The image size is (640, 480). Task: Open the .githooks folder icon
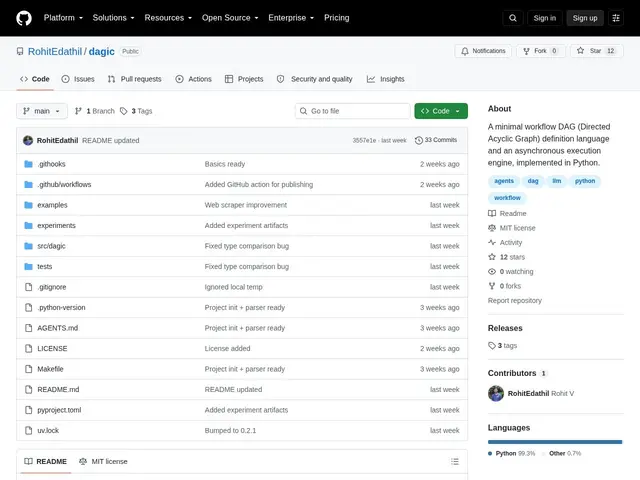(28, 164)
